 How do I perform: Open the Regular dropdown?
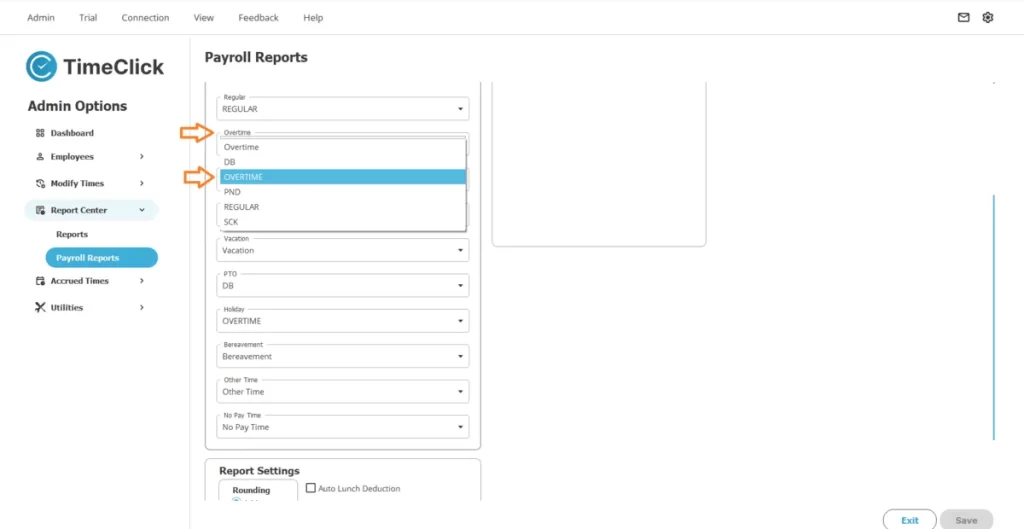(342, 108)
